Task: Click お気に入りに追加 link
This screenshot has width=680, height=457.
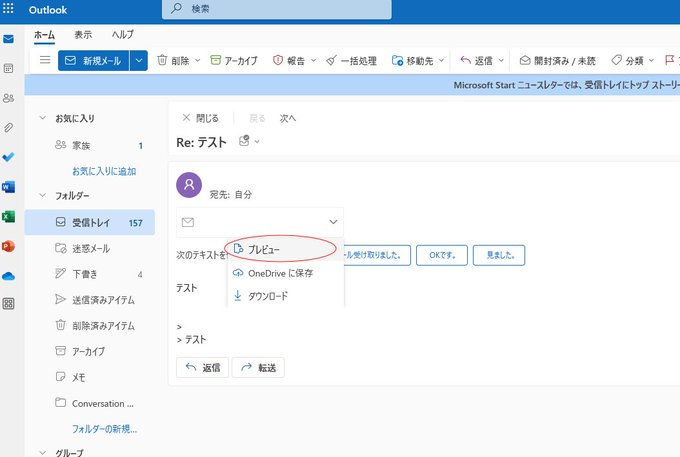Action: [x=104, y=171]
